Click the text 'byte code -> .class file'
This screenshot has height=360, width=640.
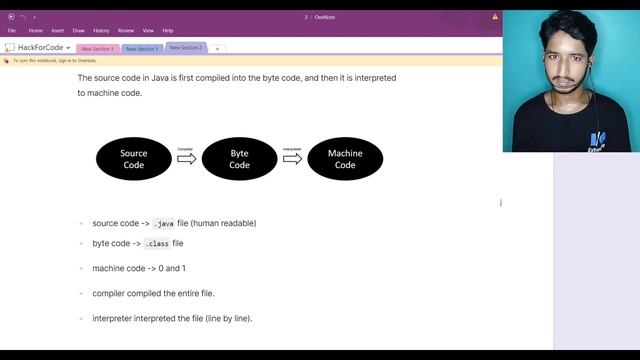click(138, 243)
